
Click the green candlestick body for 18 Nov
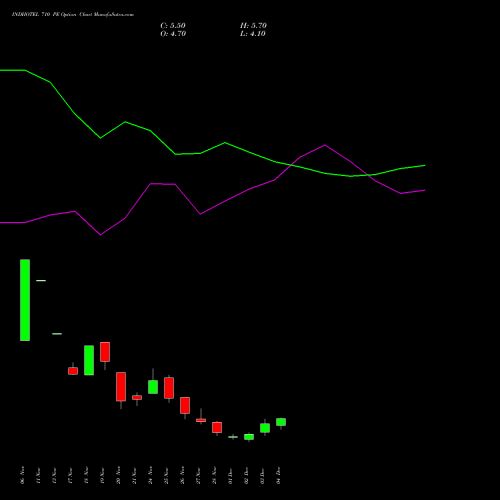89,360
